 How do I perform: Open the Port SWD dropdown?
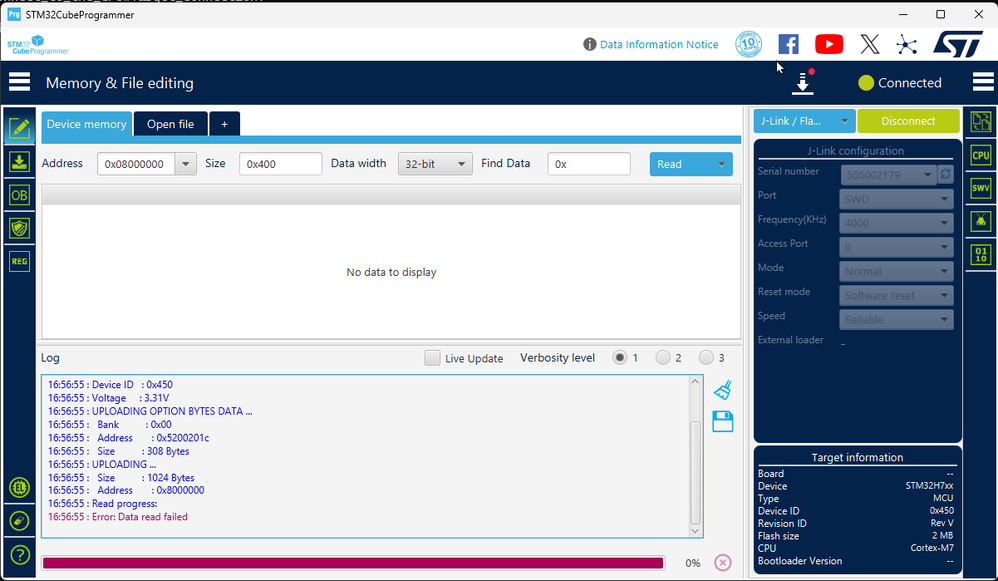pos(896,199)
